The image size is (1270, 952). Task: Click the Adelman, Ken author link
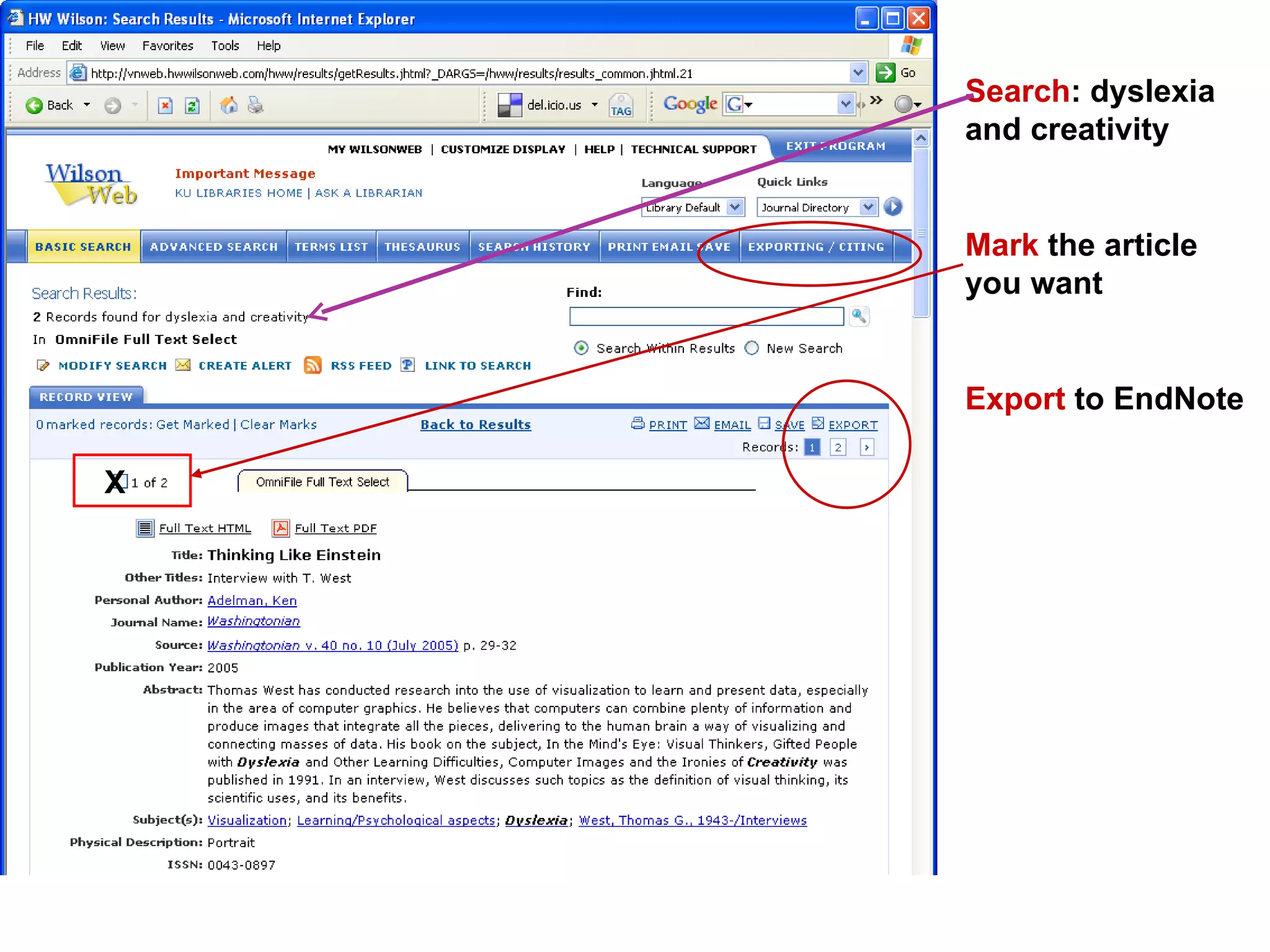(252, 601)
